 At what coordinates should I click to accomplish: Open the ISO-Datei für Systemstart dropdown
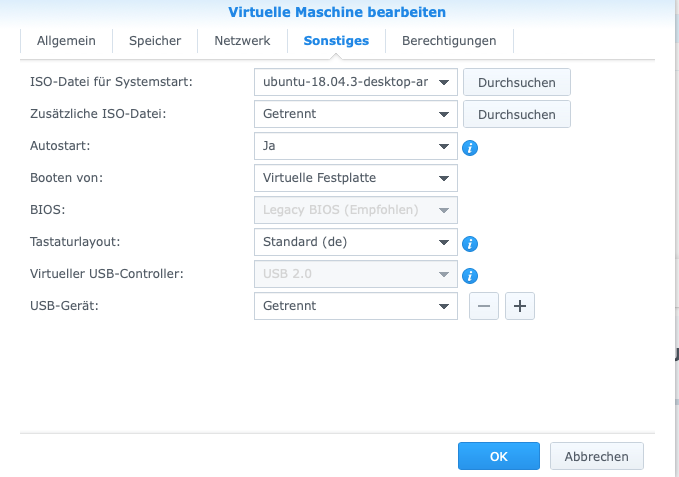point(356,82)
